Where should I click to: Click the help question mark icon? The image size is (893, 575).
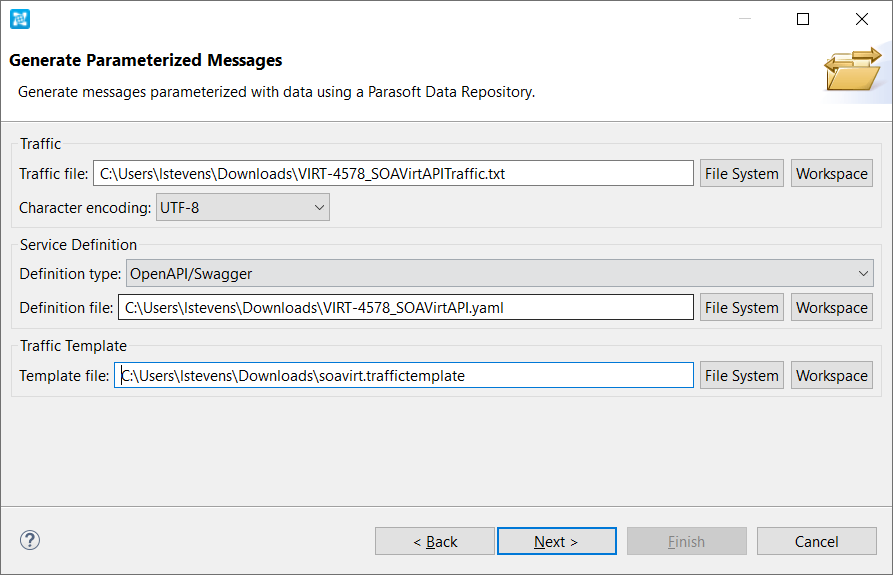pyautogui.click(x=30, y=540)
